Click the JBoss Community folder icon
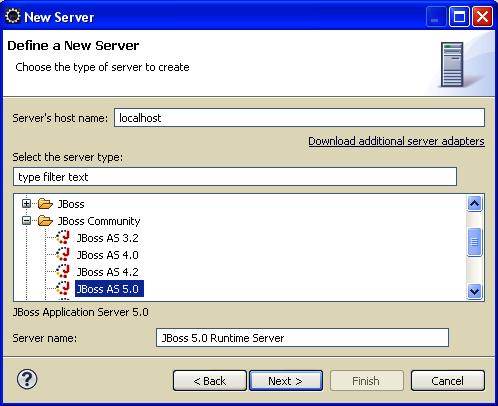 tap(45, 220)
